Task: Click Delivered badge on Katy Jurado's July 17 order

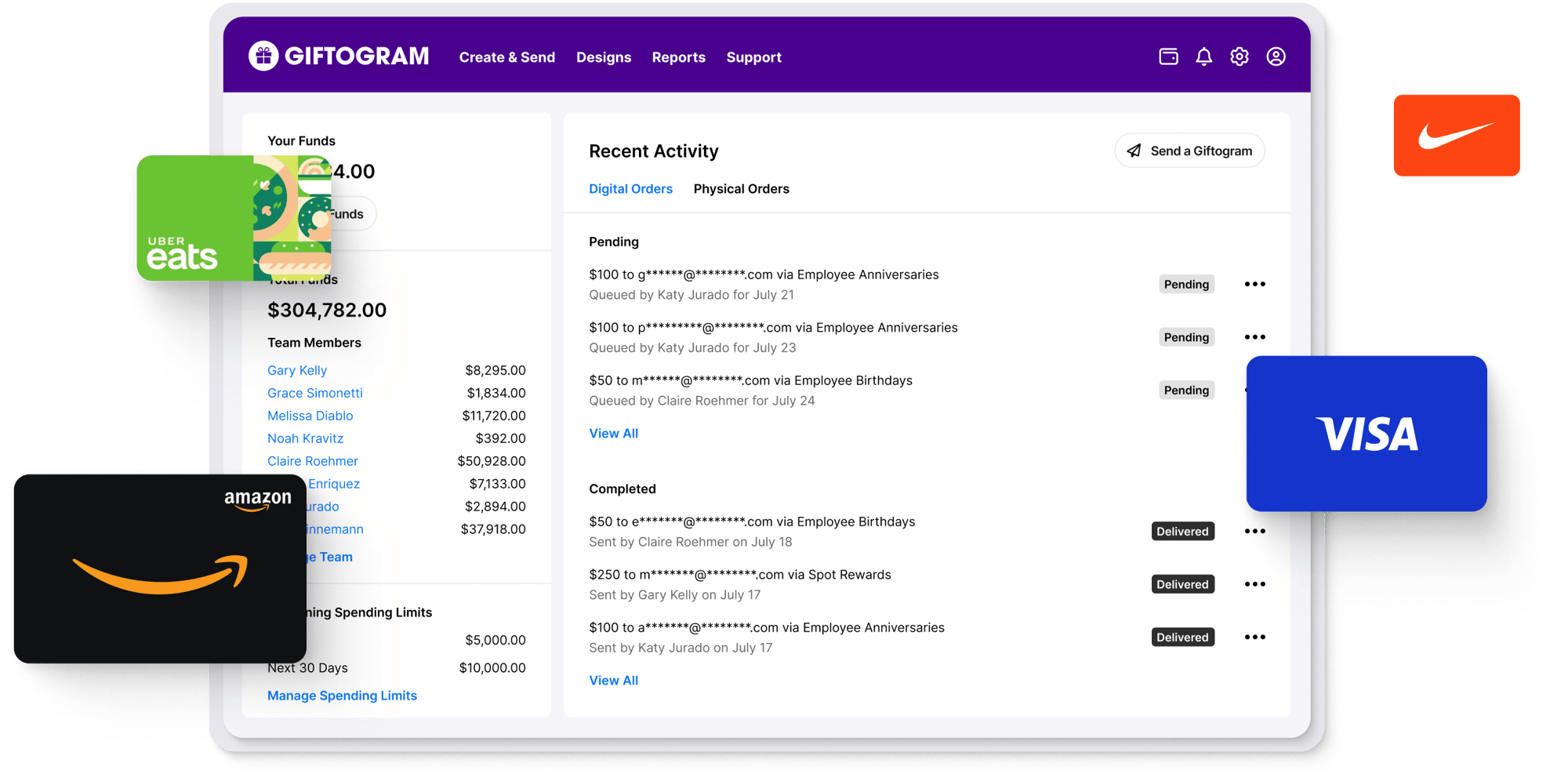Action: (1182, 637)
